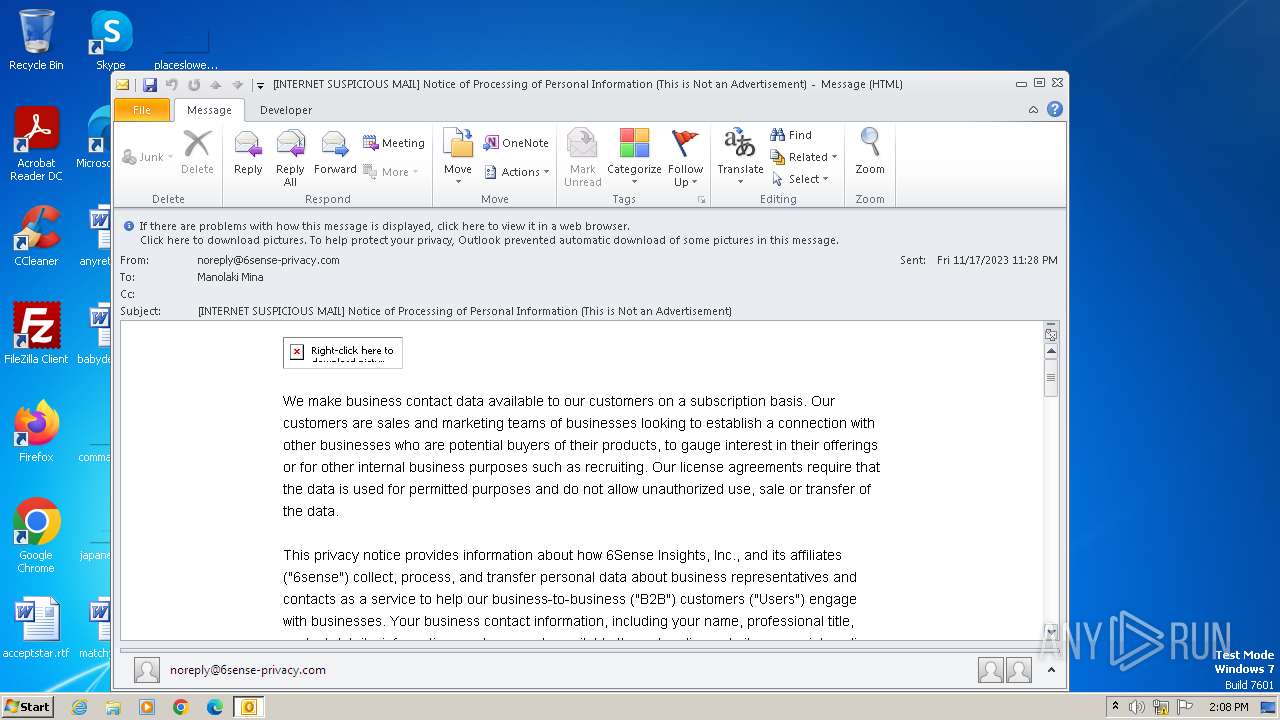Click sender noreply@6sense-privacy.com in From field
This screenshot has width=1280, height=720.
pyautogui.click(x=268, y=260)
